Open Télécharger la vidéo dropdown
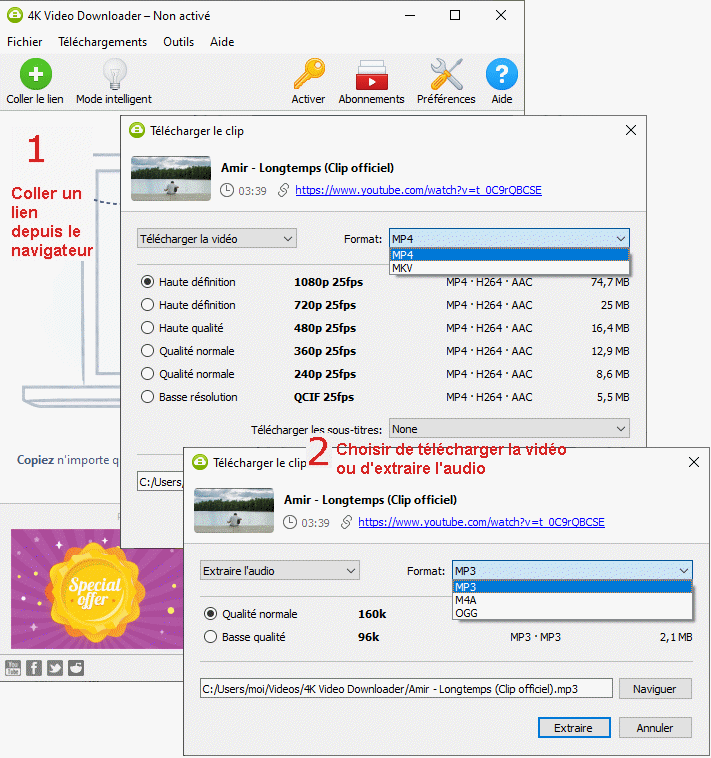Viewport: 711px width, 758px height. pos(217,239)
